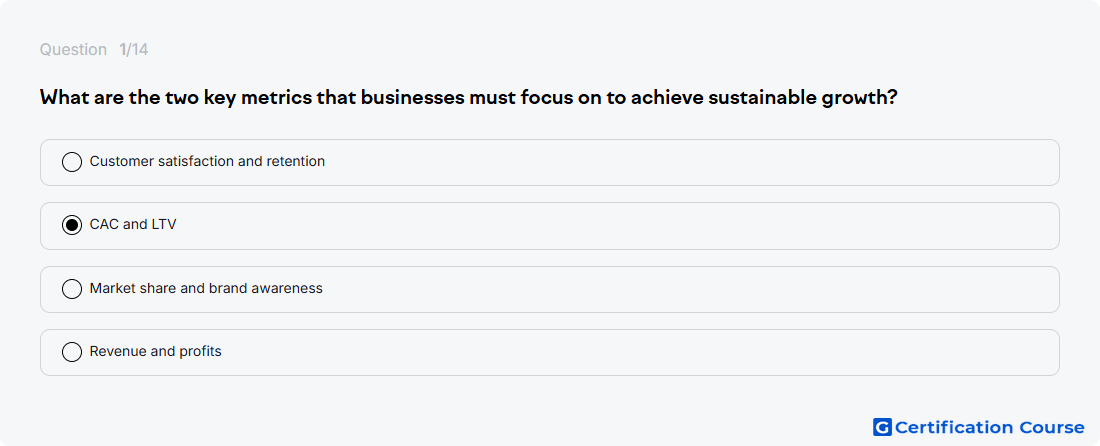Click the "CAC and LTV" answer label
Image resolution: width=1100 pixels, height=446 pixels.
point(133,224)
